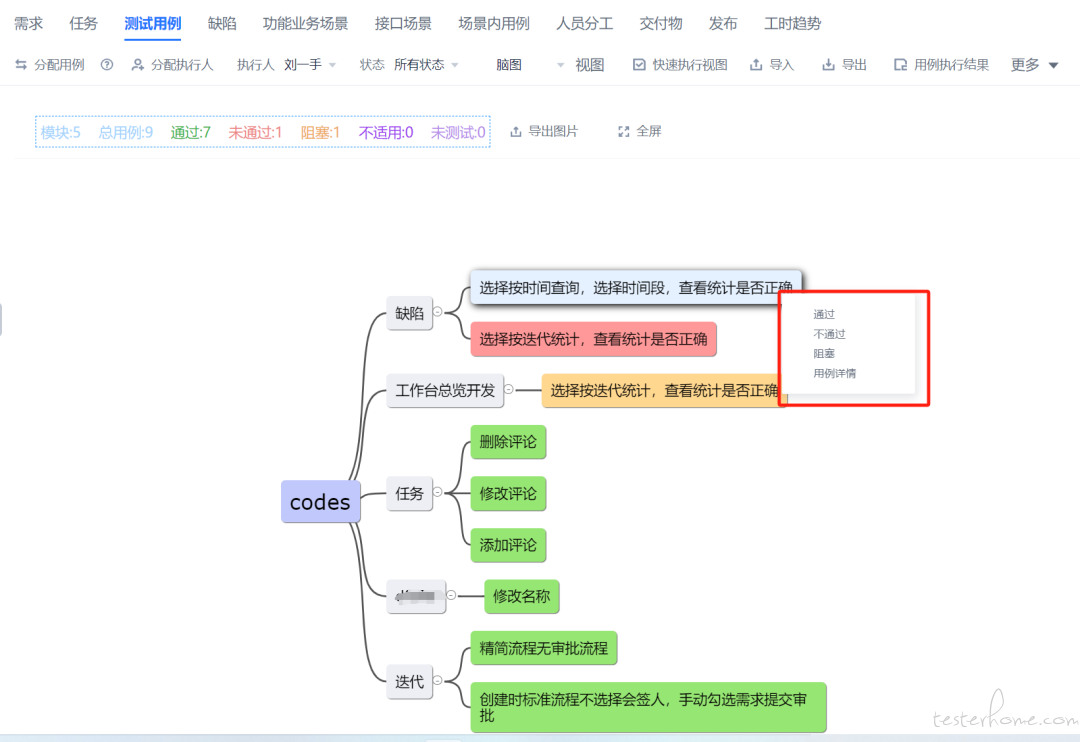The height and width of the screenshot is (742, 1080).
Task: Open the 缺陷 tab
Action: click(222, 23)
